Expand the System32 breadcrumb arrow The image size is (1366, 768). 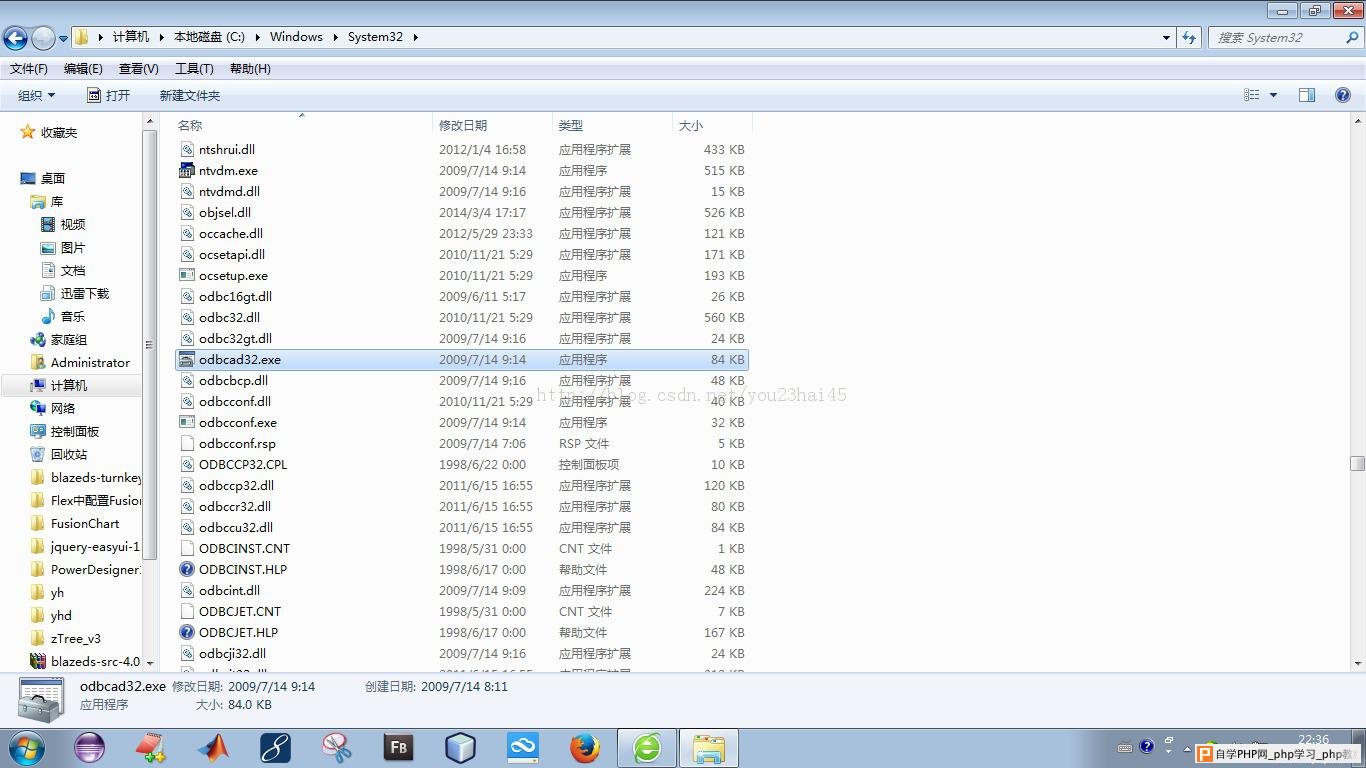[x=415, y=37]
